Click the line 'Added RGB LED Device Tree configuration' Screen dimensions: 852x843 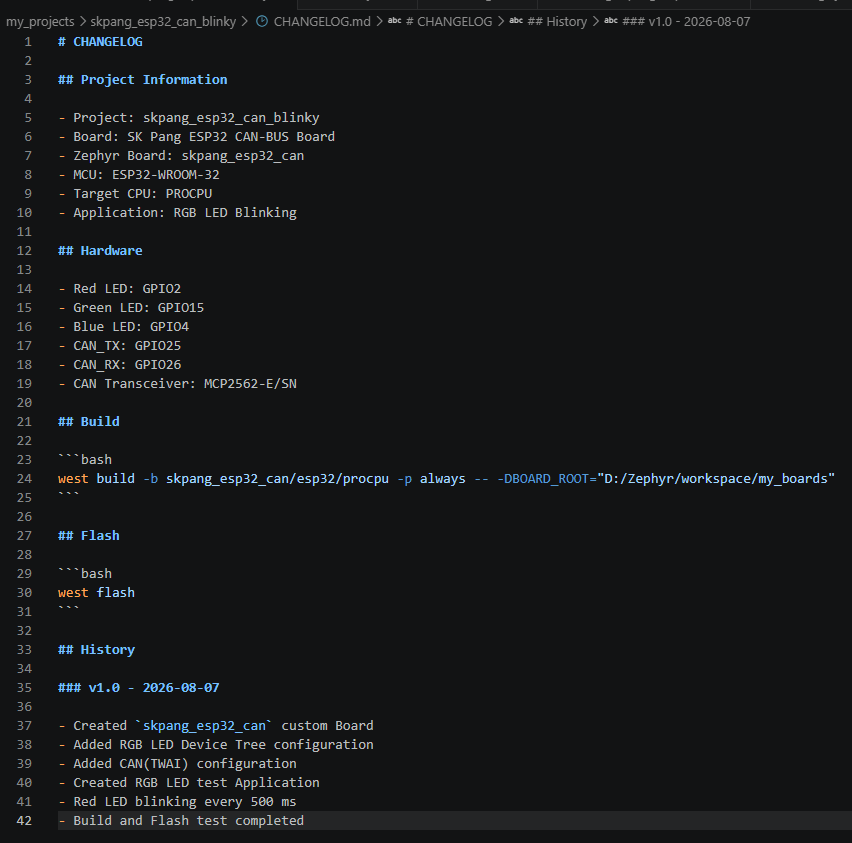point(216,745)
